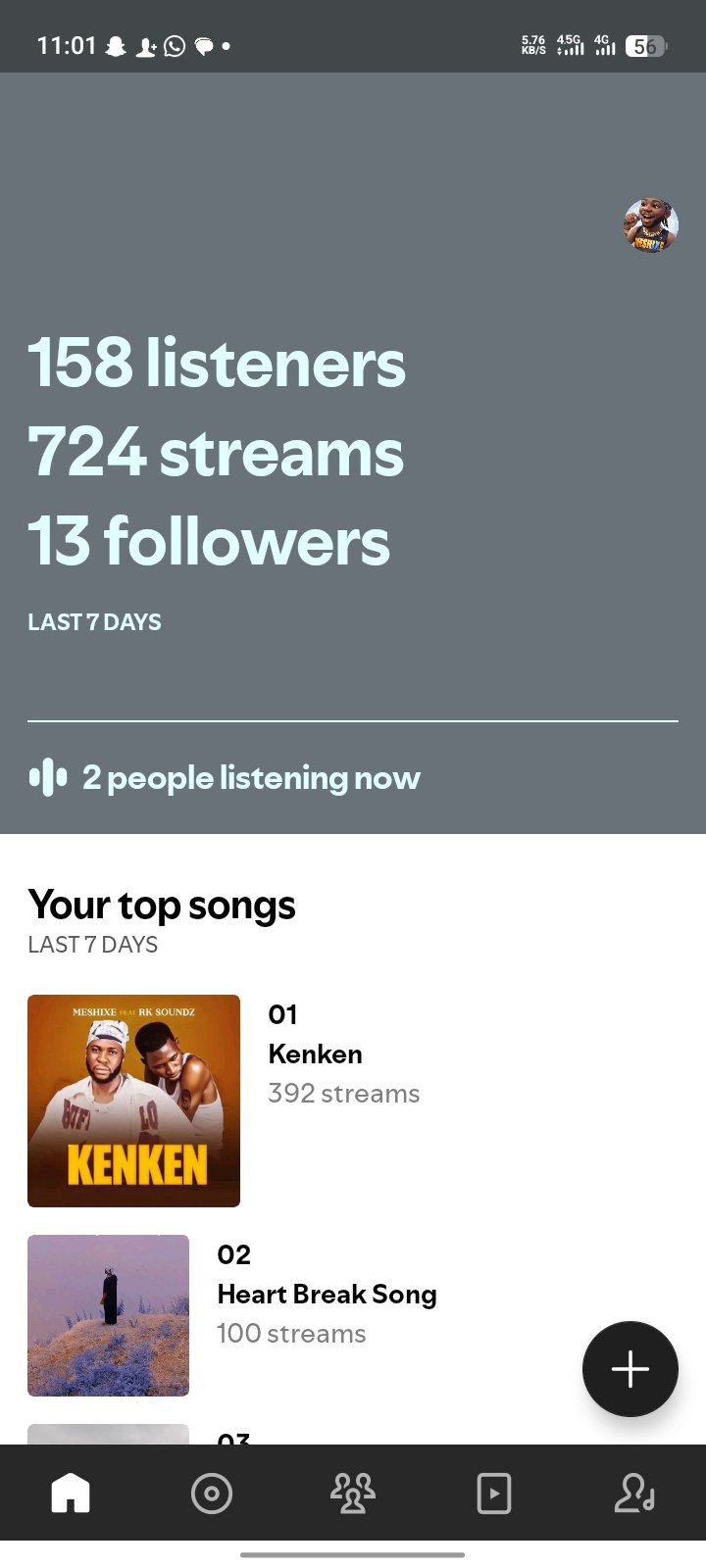Open the video clips tab icon
This screenshot has height=1568, width=706.
tap(493, 1494)
